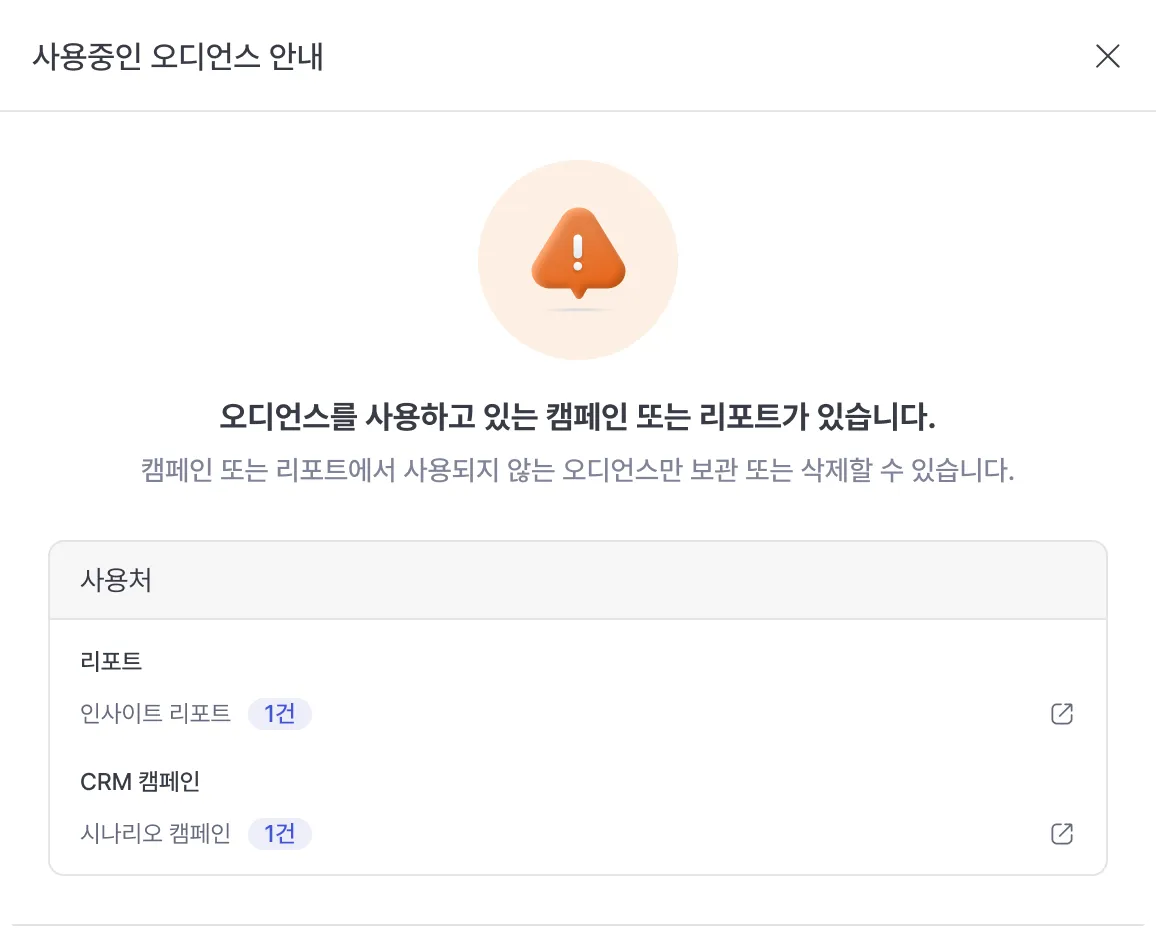Open 인사이트 리포트 external link icon
Viewport: 1156px width, 932px height.
click(1062, 714)
